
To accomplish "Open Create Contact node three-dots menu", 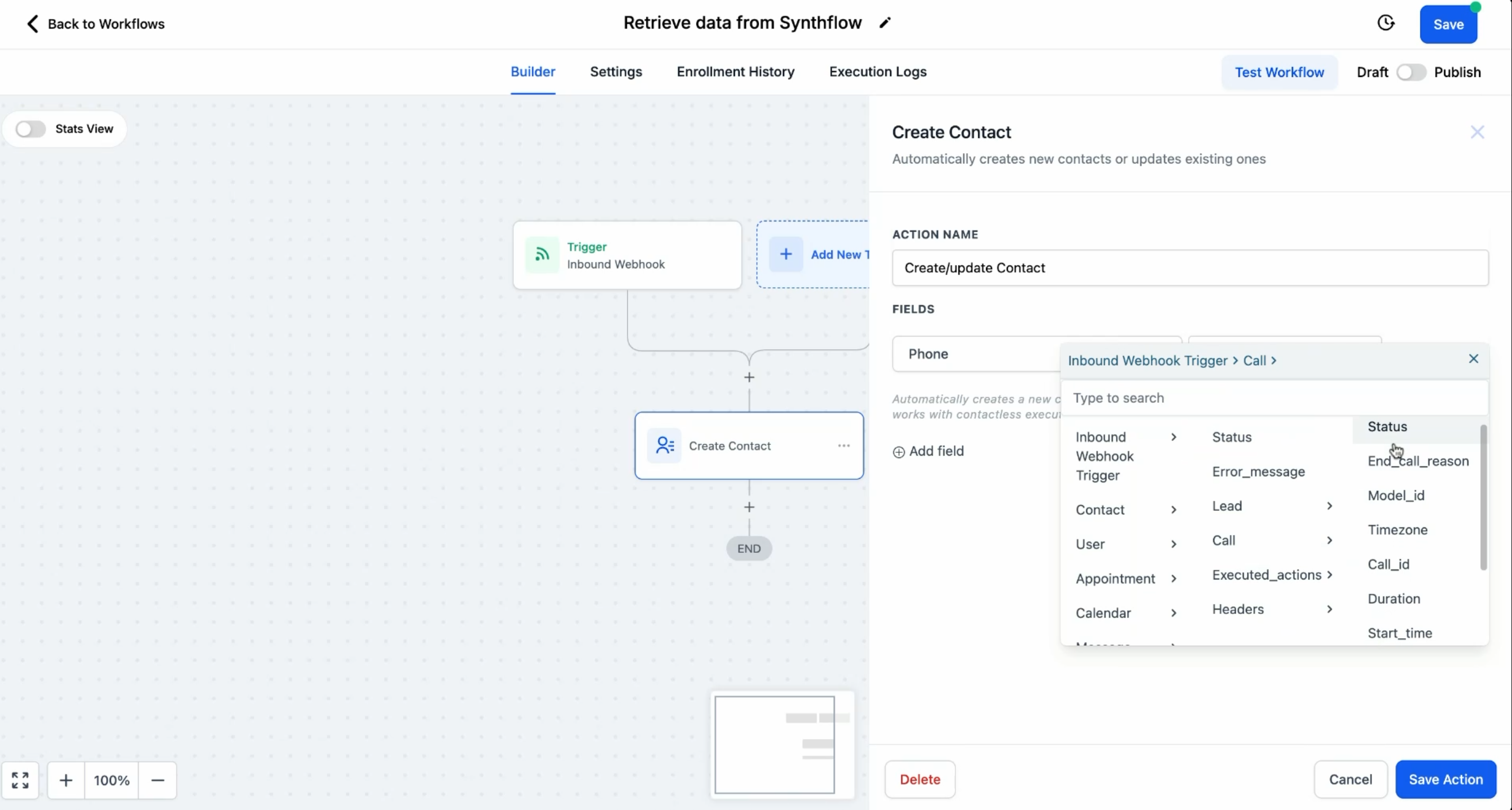I will tap(843, 445).
